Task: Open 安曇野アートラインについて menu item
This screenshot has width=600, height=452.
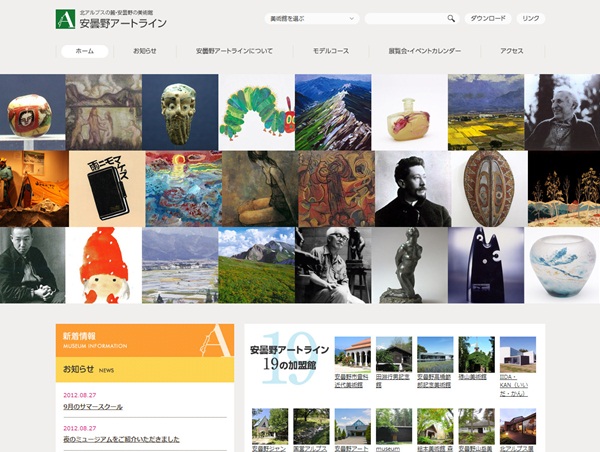Action: (234, 51)
